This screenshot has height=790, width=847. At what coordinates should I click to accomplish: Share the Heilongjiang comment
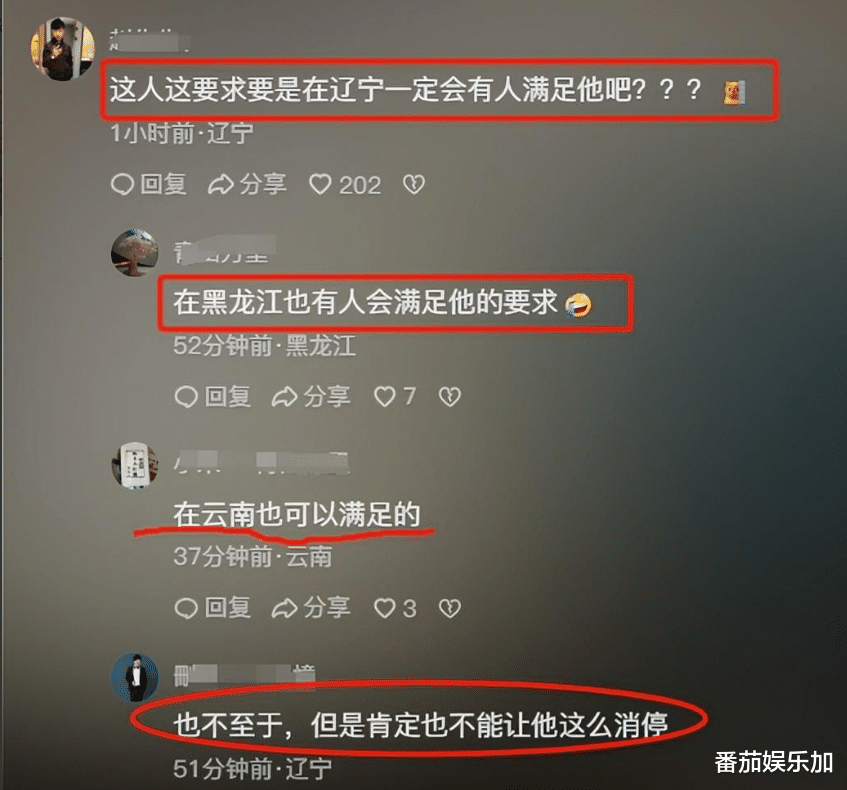(311, 397)
